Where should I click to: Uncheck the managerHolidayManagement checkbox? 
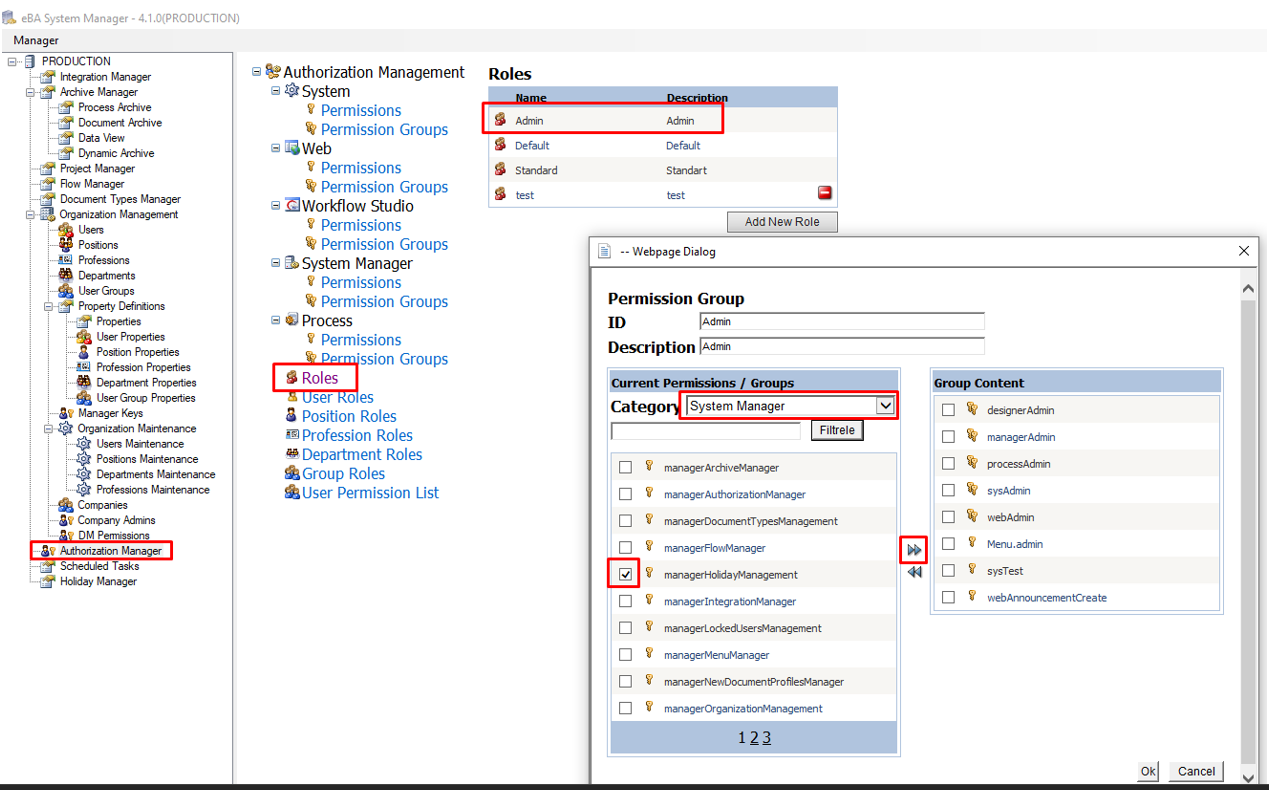(x=625, y=574)
